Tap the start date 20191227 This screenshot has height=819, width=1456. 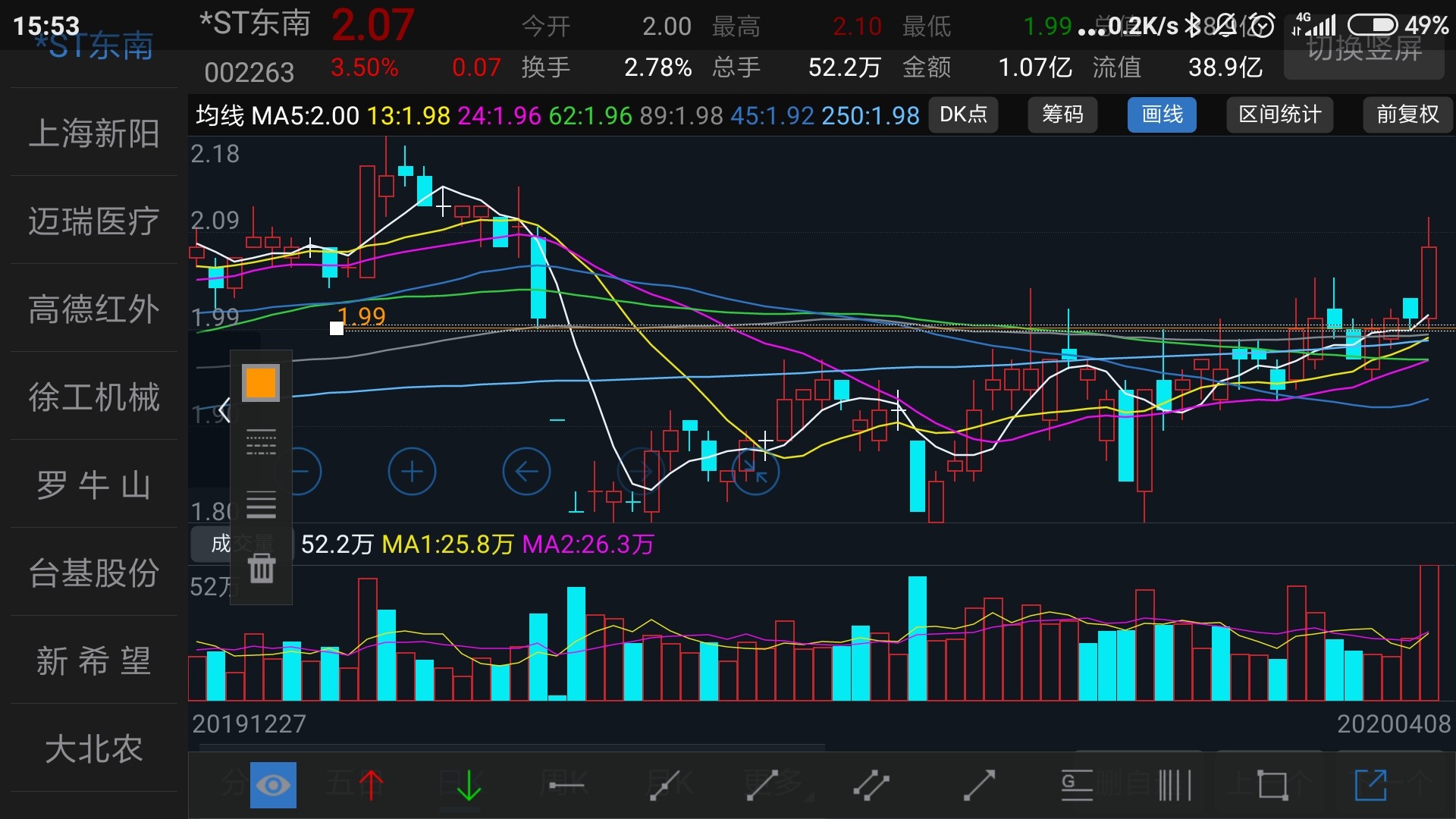click(x=249, y=723)
